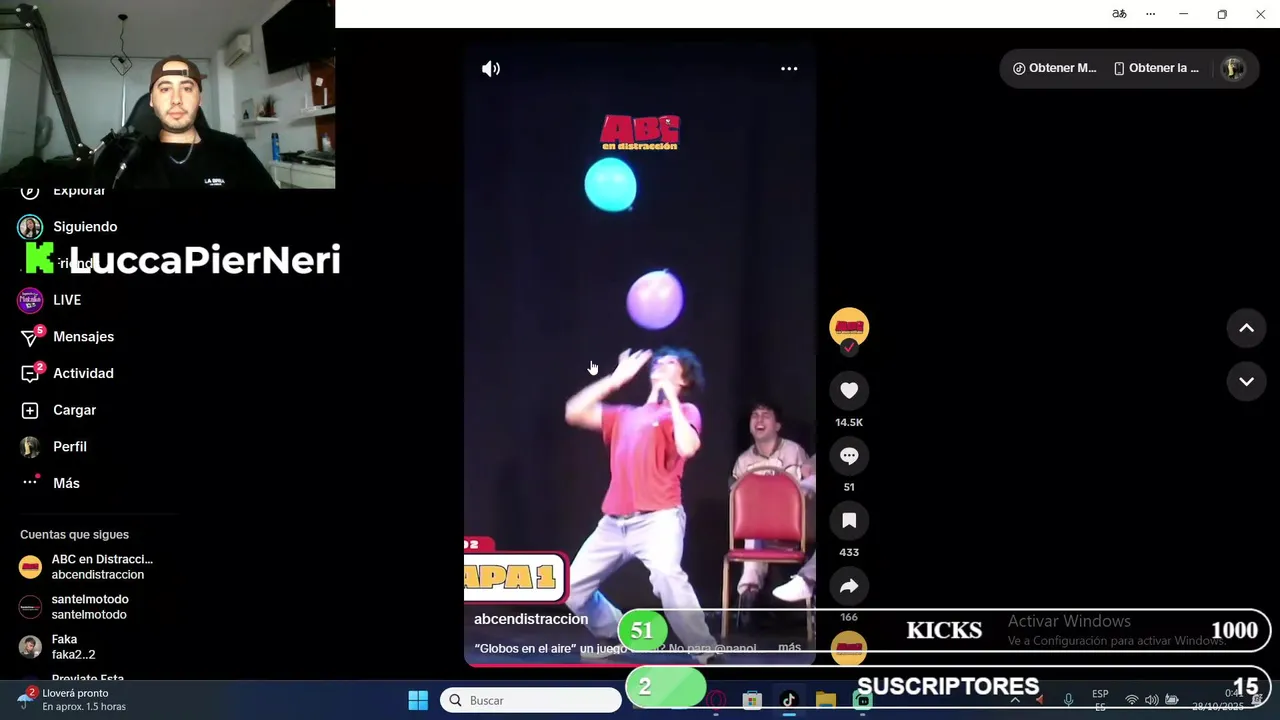1280x720 pixels.
Task: Click the Actividad chat icon
Action: tap(30, 374)
